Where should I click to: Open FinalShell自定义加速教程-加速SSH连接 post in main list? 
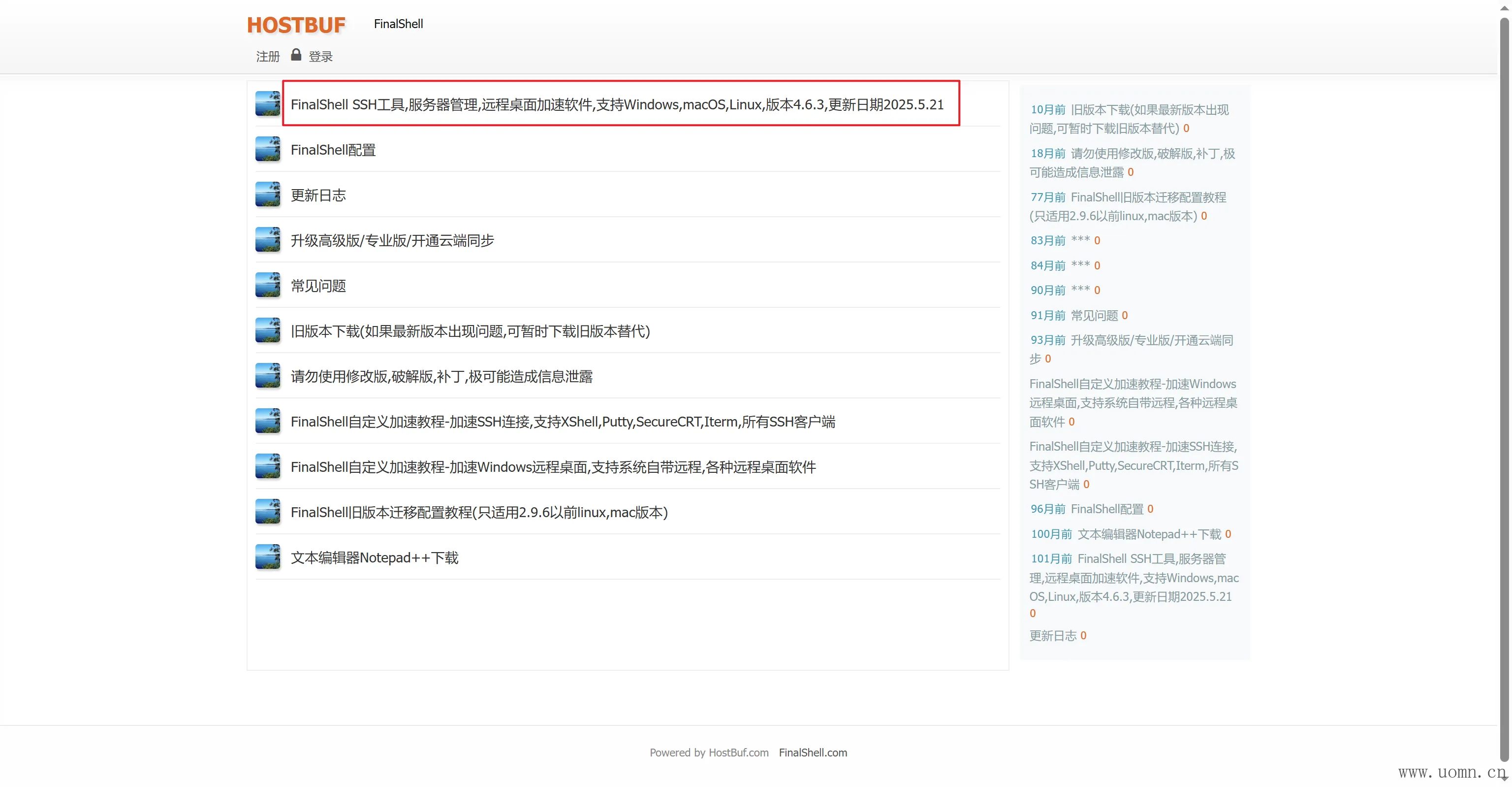click(x=562, y=422)
